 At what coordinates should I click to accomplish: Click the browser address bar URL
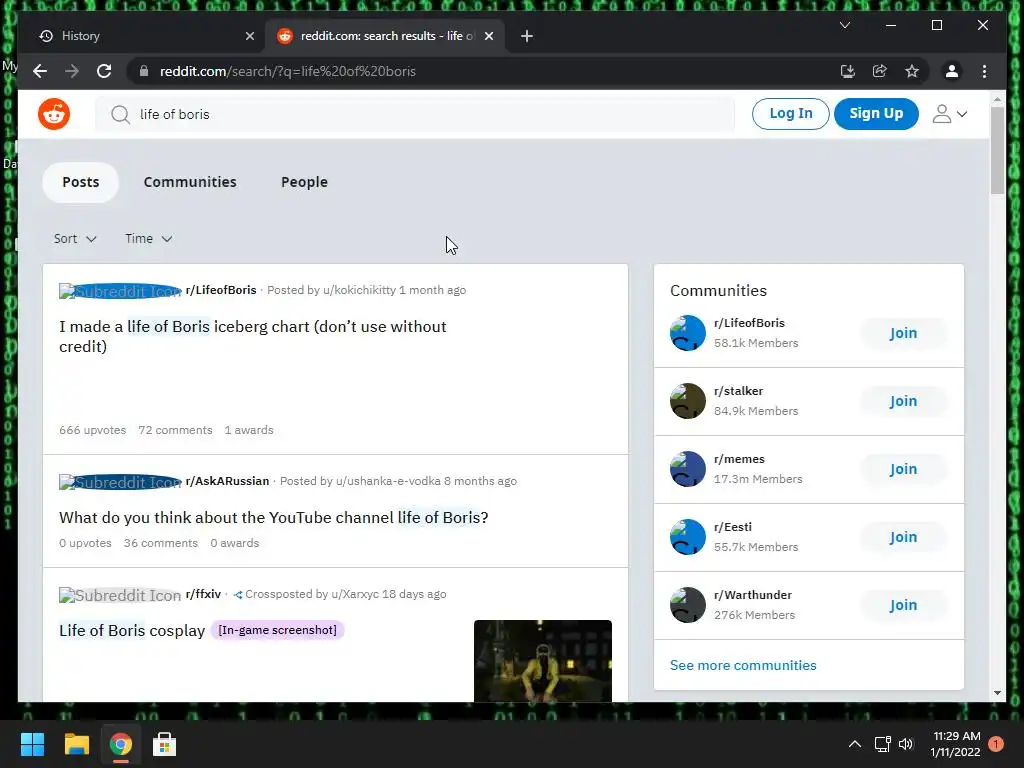click(288, 71)
